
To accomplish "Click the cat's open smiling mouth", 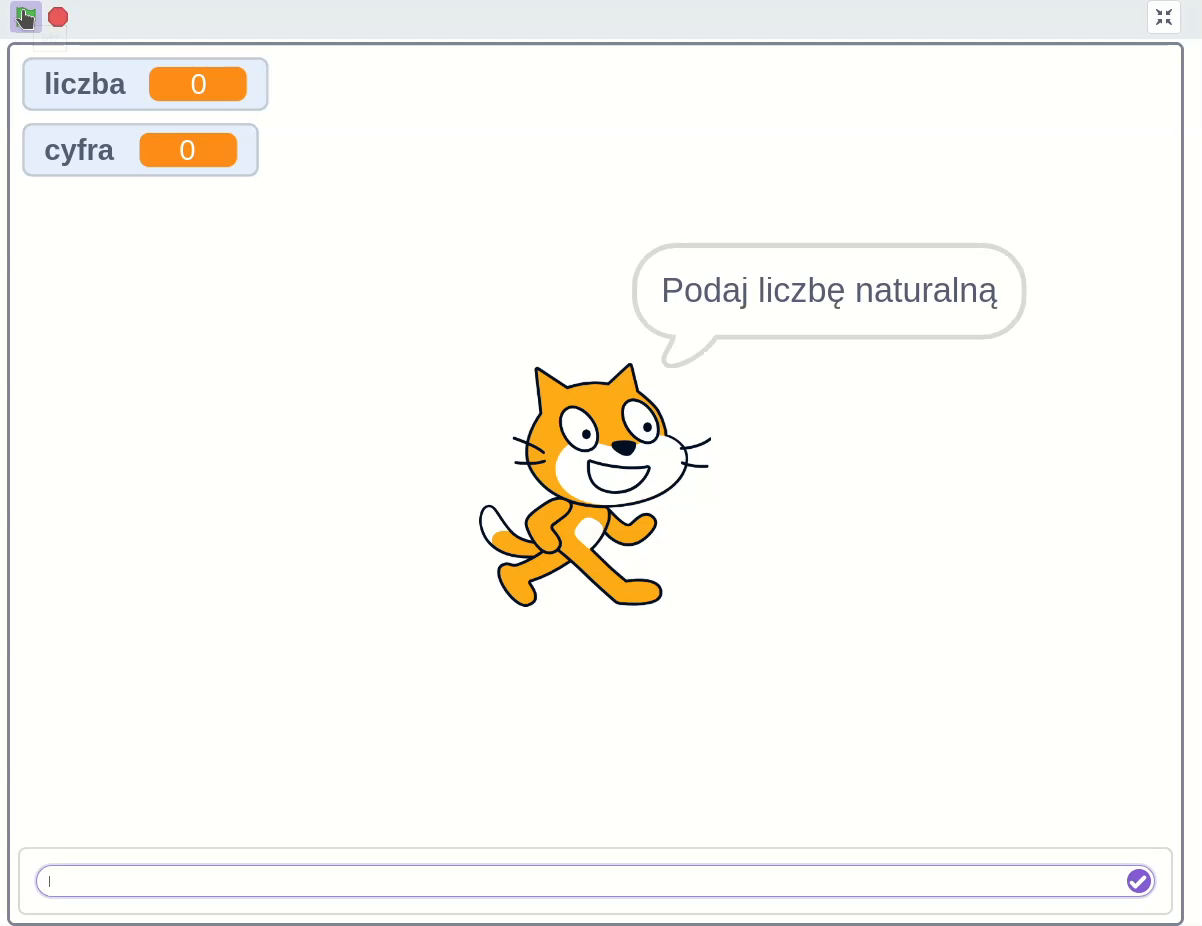I will click(x=617, y=474).
